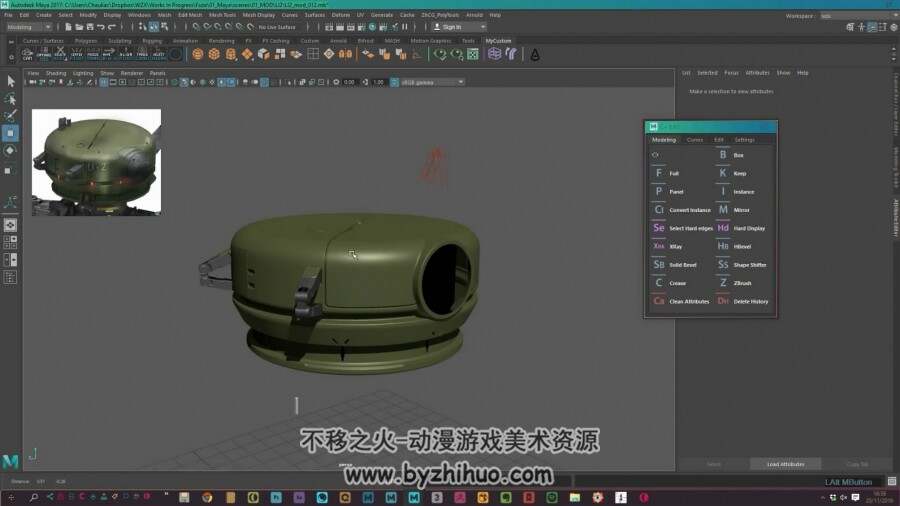Click the black cone shelf icon
Image resolution: width=900 pixels, height=506 pixels.
tap(535, 55)
